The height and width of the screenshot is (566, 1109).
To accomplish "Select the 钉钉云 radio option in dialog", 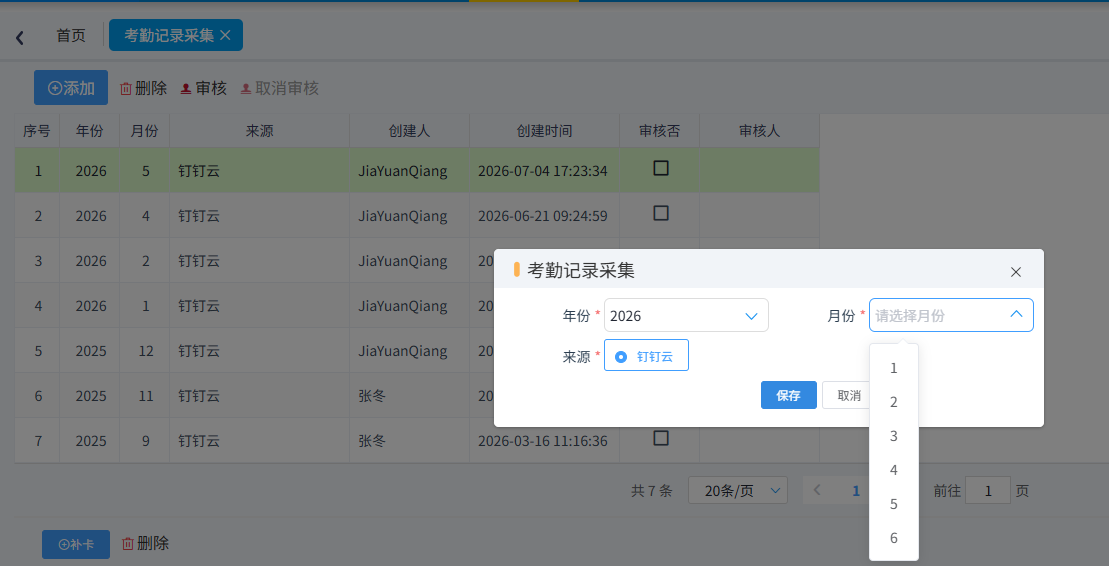I will pyautogui.click(x=646, y=357).
